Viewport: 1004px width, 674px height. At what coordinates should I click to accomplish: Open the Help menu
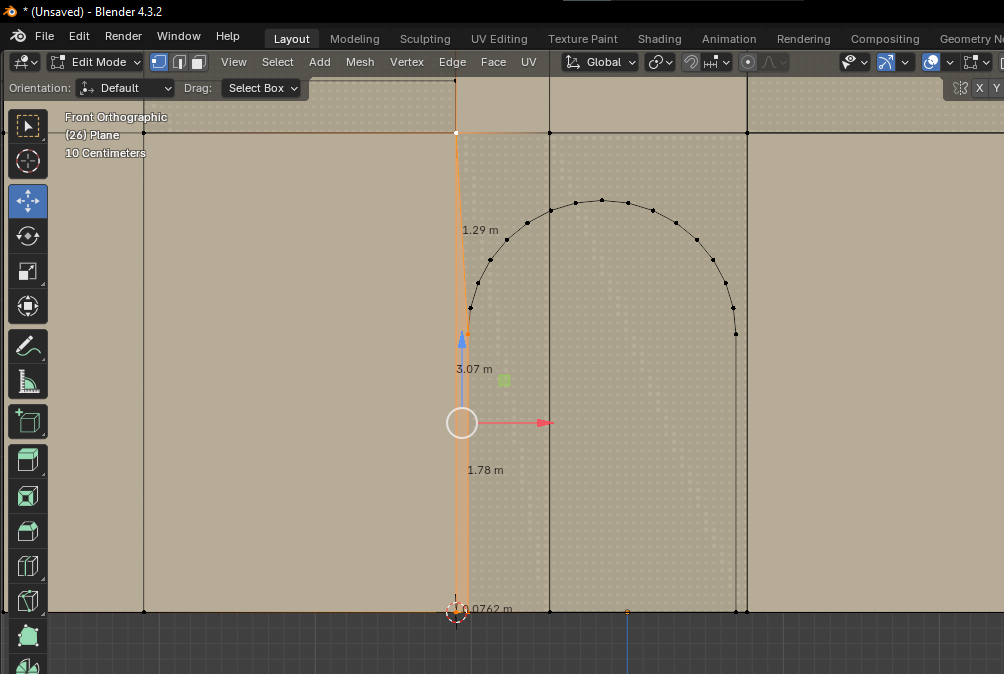pos(227,36)
